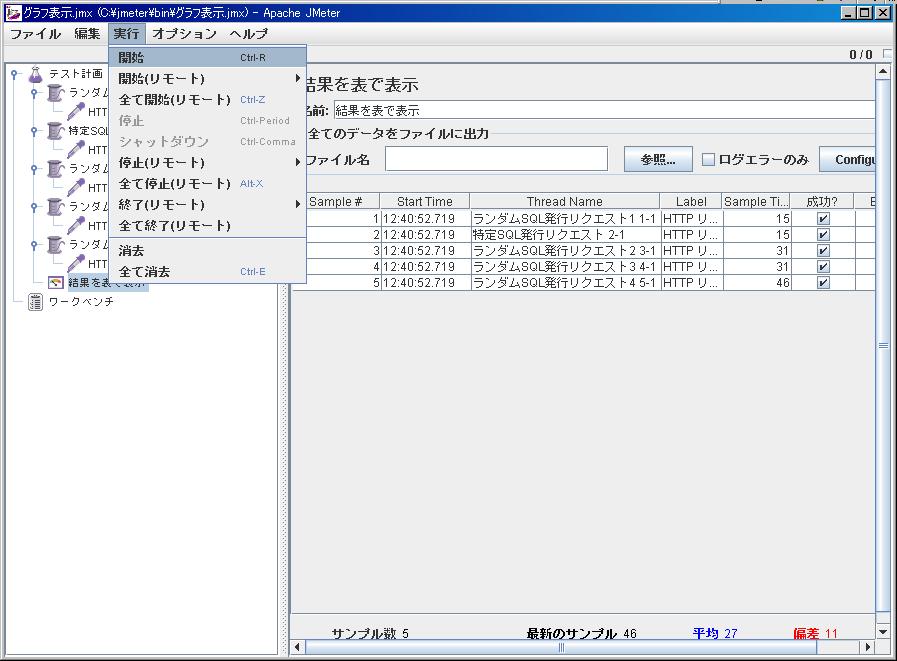Expand the 停止(リモート) submenu

[x=207, y=163]
